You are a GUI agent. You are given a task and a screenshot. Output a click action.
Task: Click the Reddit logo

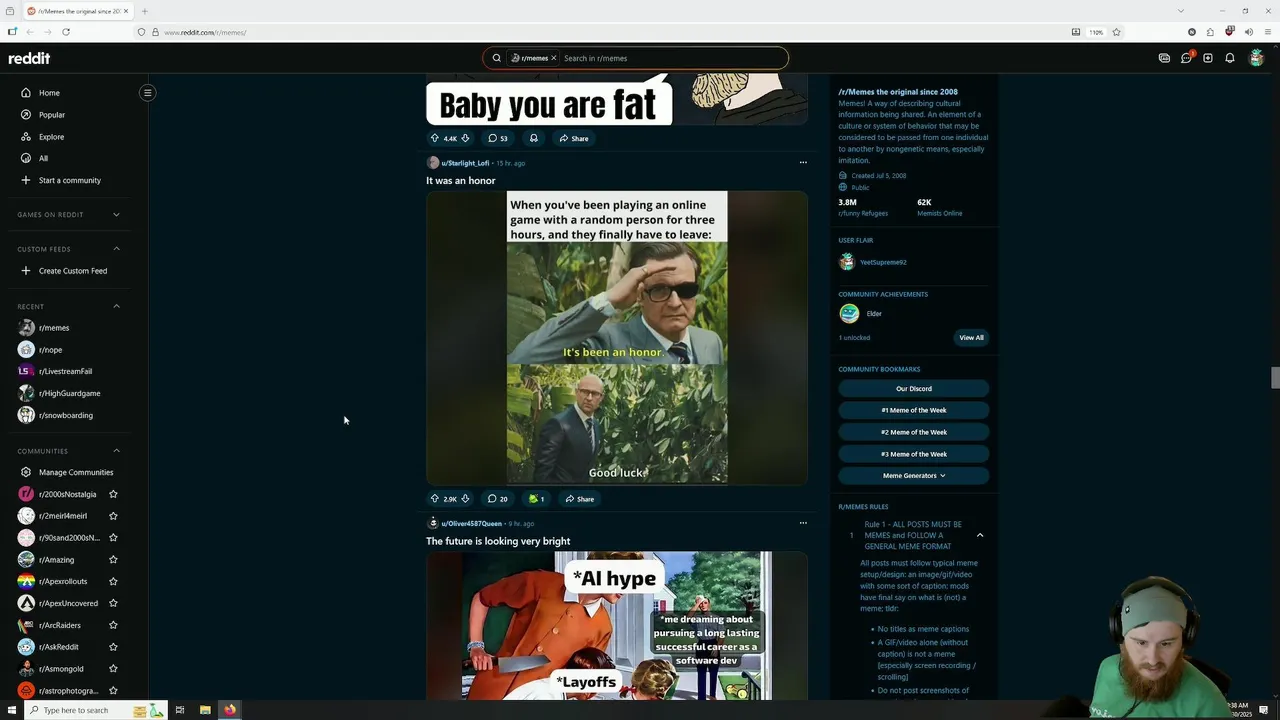click(x=29, y=58)
